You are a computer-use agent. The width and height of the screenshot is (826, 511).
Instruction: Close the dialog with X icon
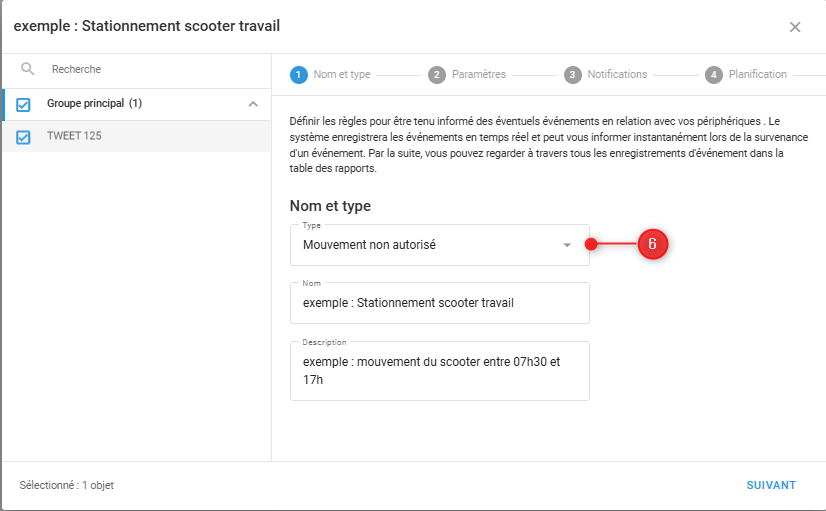pos(795,27)
